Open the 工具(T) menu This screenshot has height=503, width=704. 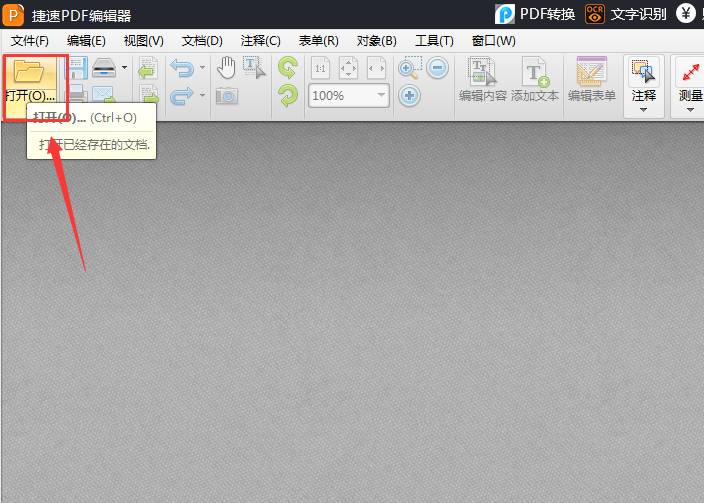434,41
